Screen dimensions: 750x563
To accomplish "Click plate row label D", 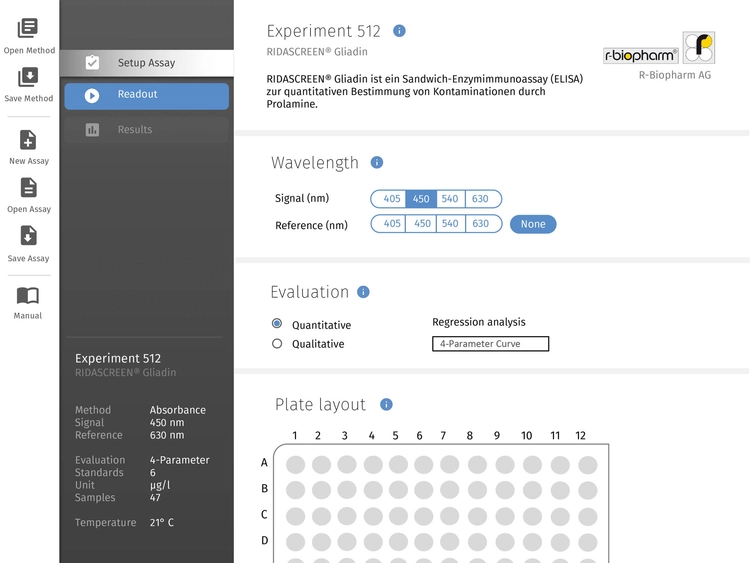I will coord(265,541).
